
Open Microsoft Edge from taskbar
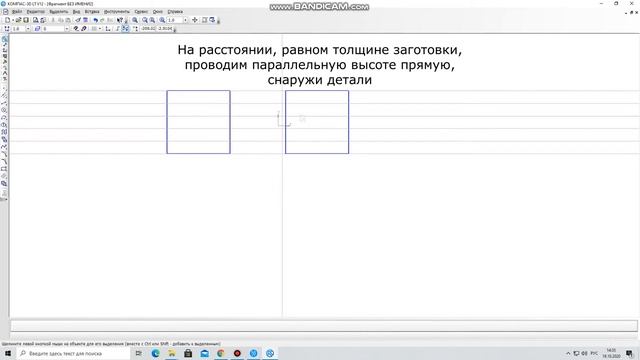pyautogui.click(x=156, y=353)
